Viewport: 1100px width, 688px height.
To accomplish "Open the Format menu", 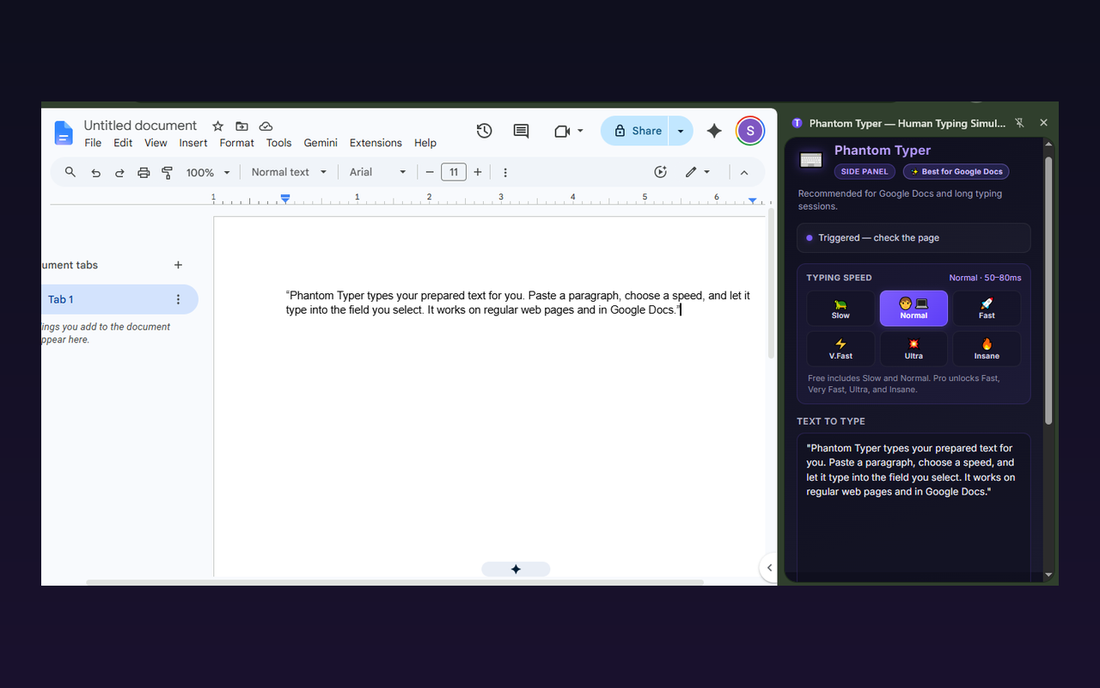I will [236, 143].
